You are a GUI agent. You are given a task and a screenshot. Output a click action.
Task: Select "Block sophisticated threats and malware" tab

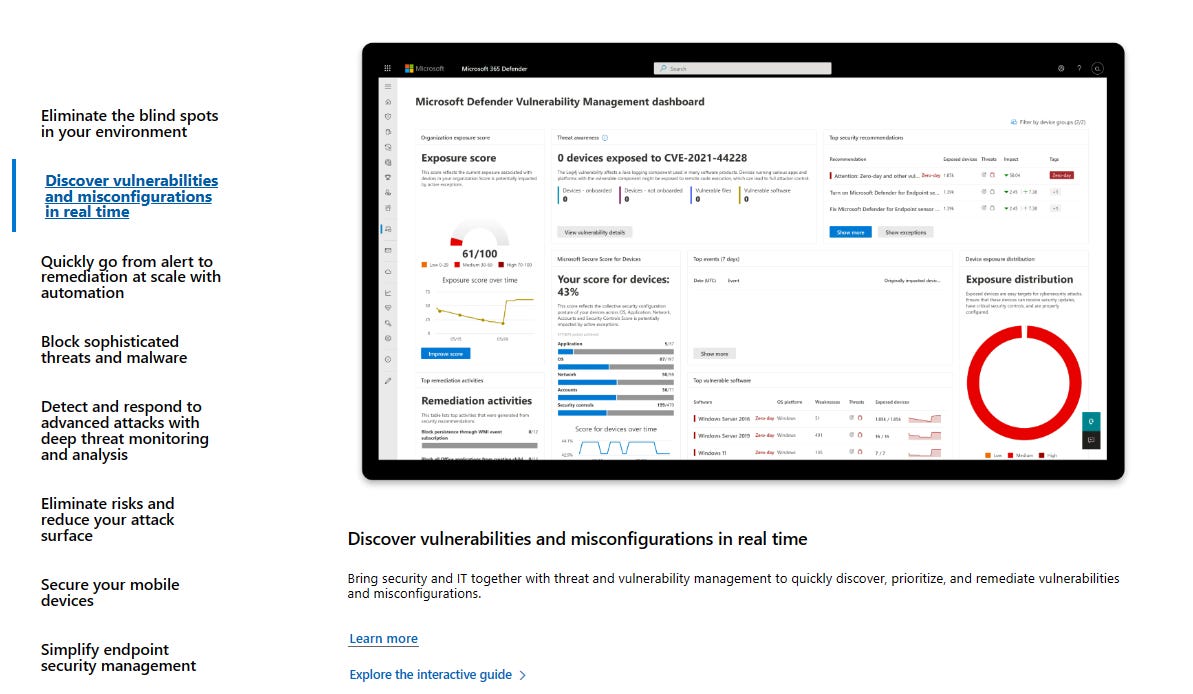point(114,349)
